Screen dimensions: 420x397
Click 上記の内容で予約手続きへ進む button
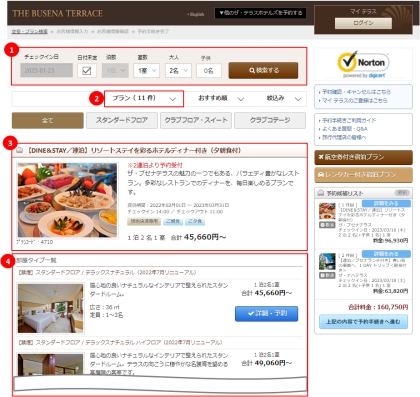pyautogui.click(x=363, y=322)
